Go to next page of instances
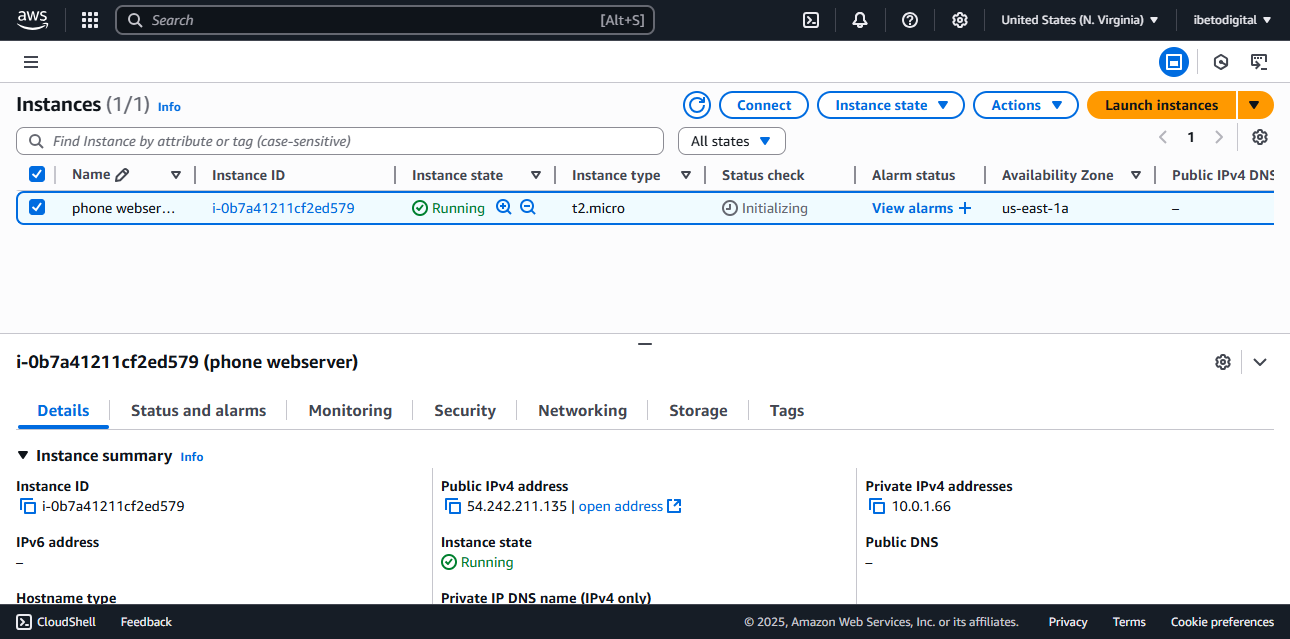1290x639 pixels. tap(1218, 137)
